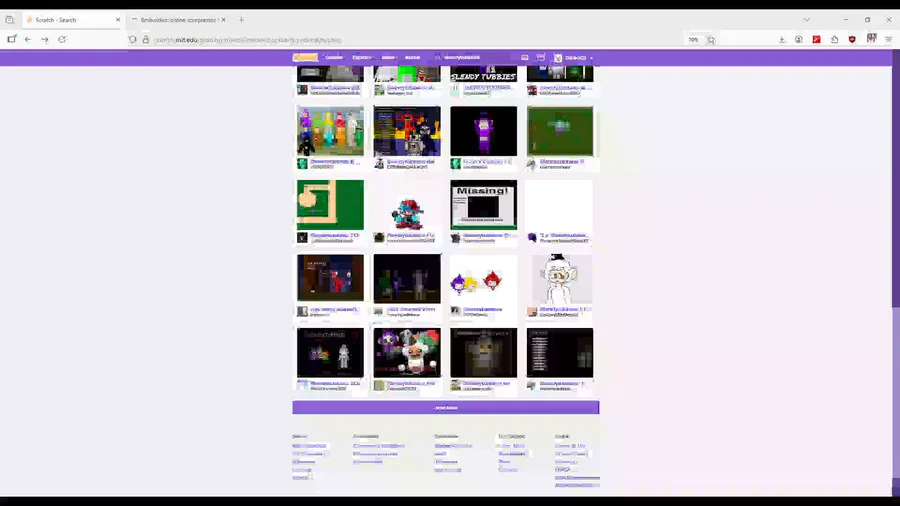The width and height of the screenshot is (900, 506).
Task: Open the Firefox downloads panel
Action: (782, 40)
